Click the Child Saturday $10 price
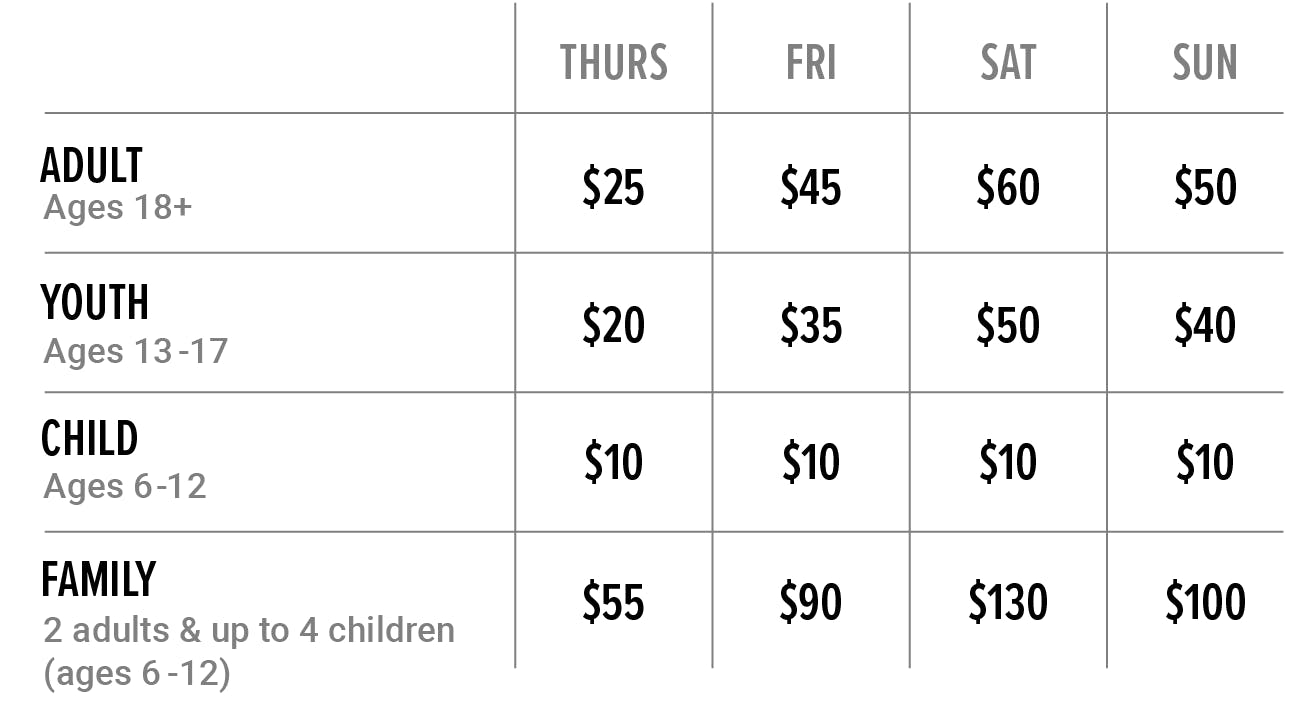1305x712 pixels. (x=1008, y=463)
